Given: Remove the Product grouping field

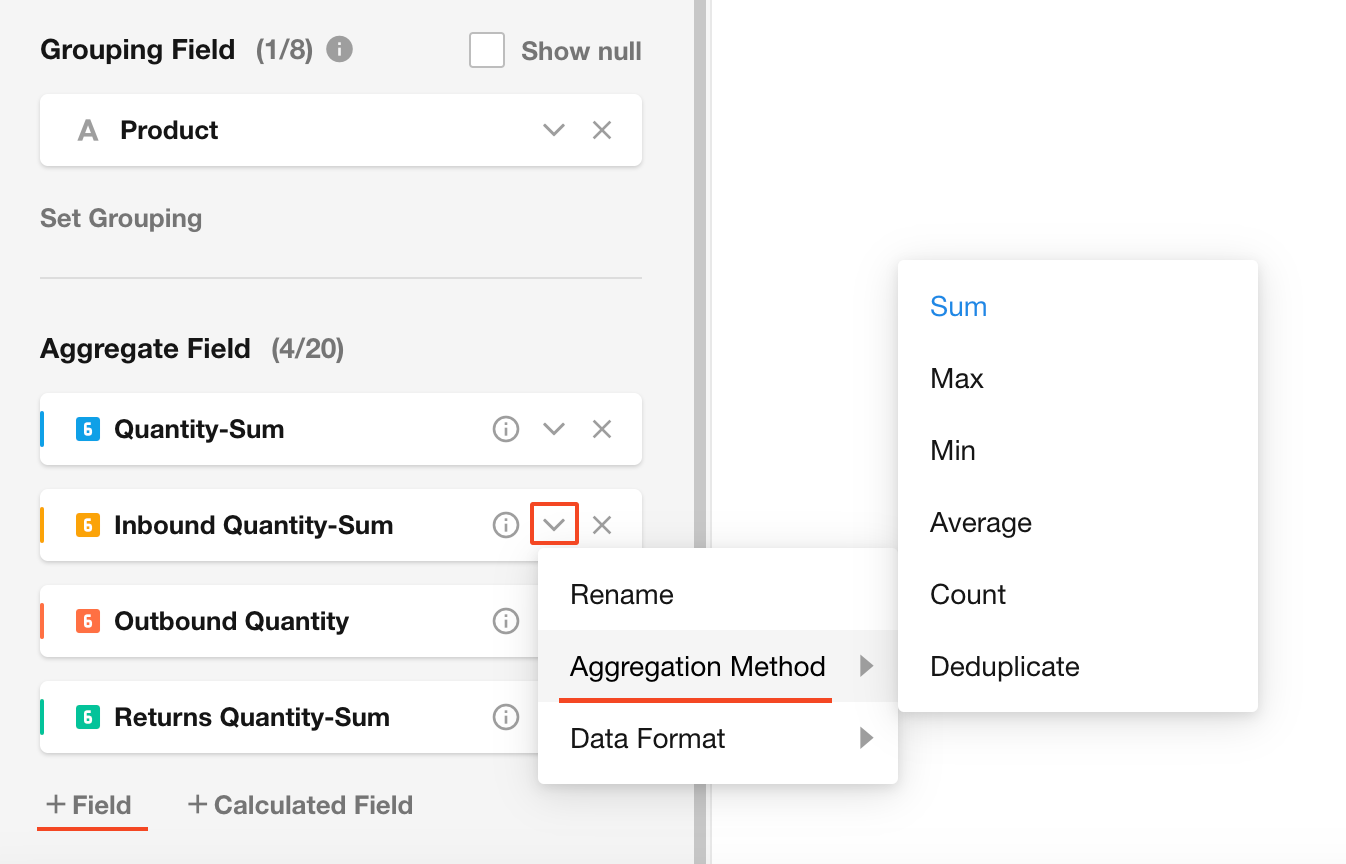Looking at the screenshot, I should click(602, 130).
